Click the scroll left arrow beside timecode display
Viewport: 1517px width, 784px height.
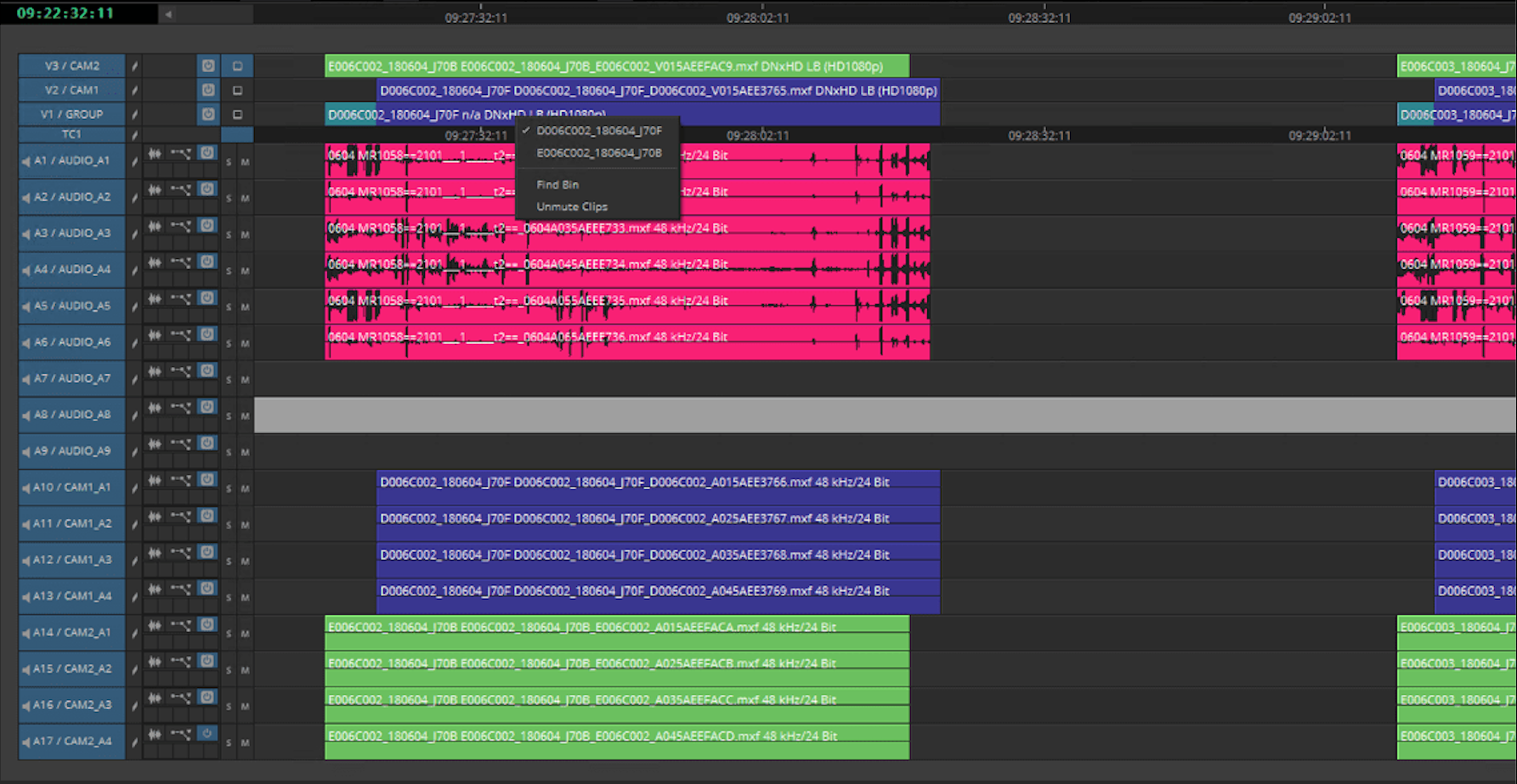168,14
